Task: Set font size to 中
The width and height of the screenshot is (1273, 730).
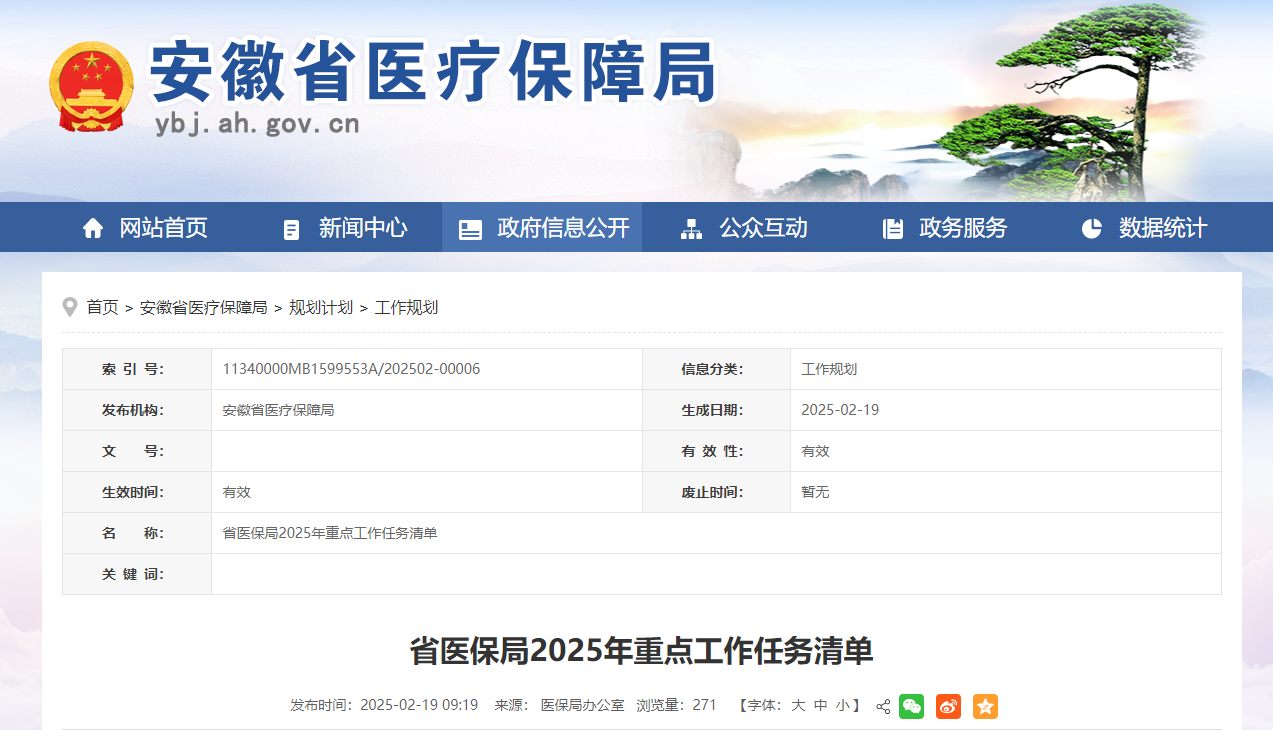Action: [x=821, y=705]
